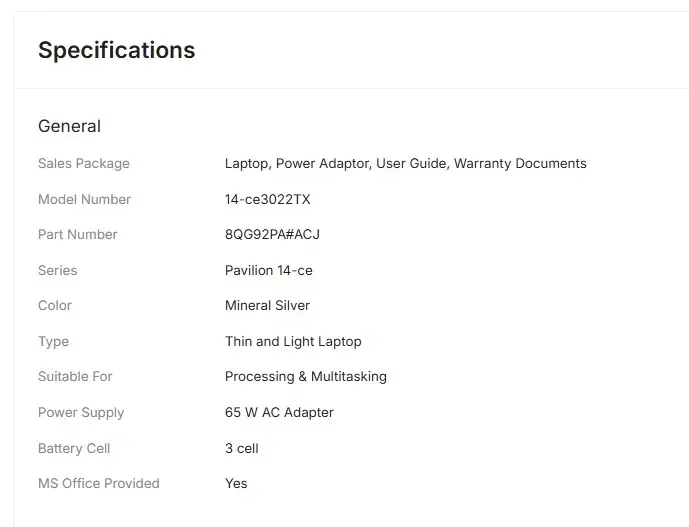Screen dimensions: 689x527
Task: Select part number 8QG92PA#ACJ
Action: click(x=272, y=234)
